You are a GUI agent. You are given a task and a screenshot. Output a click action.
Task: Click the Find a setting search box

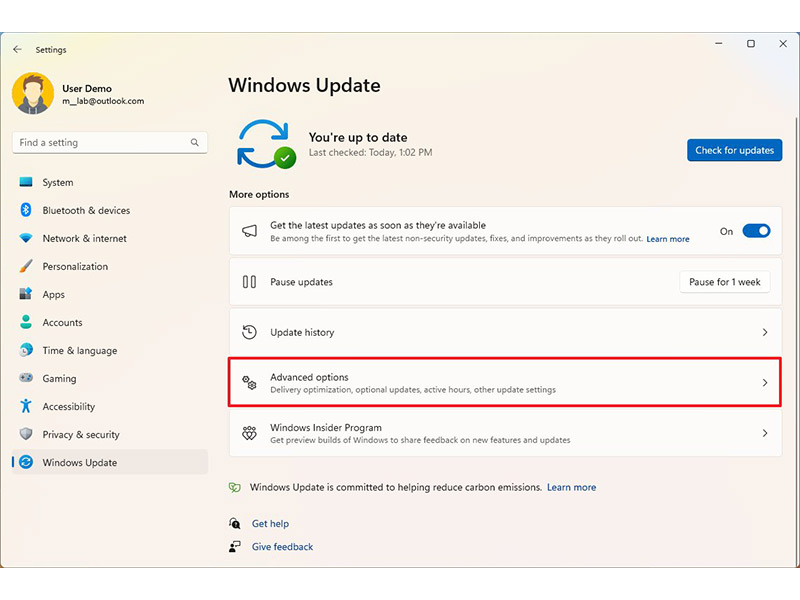tap(110, 142)
